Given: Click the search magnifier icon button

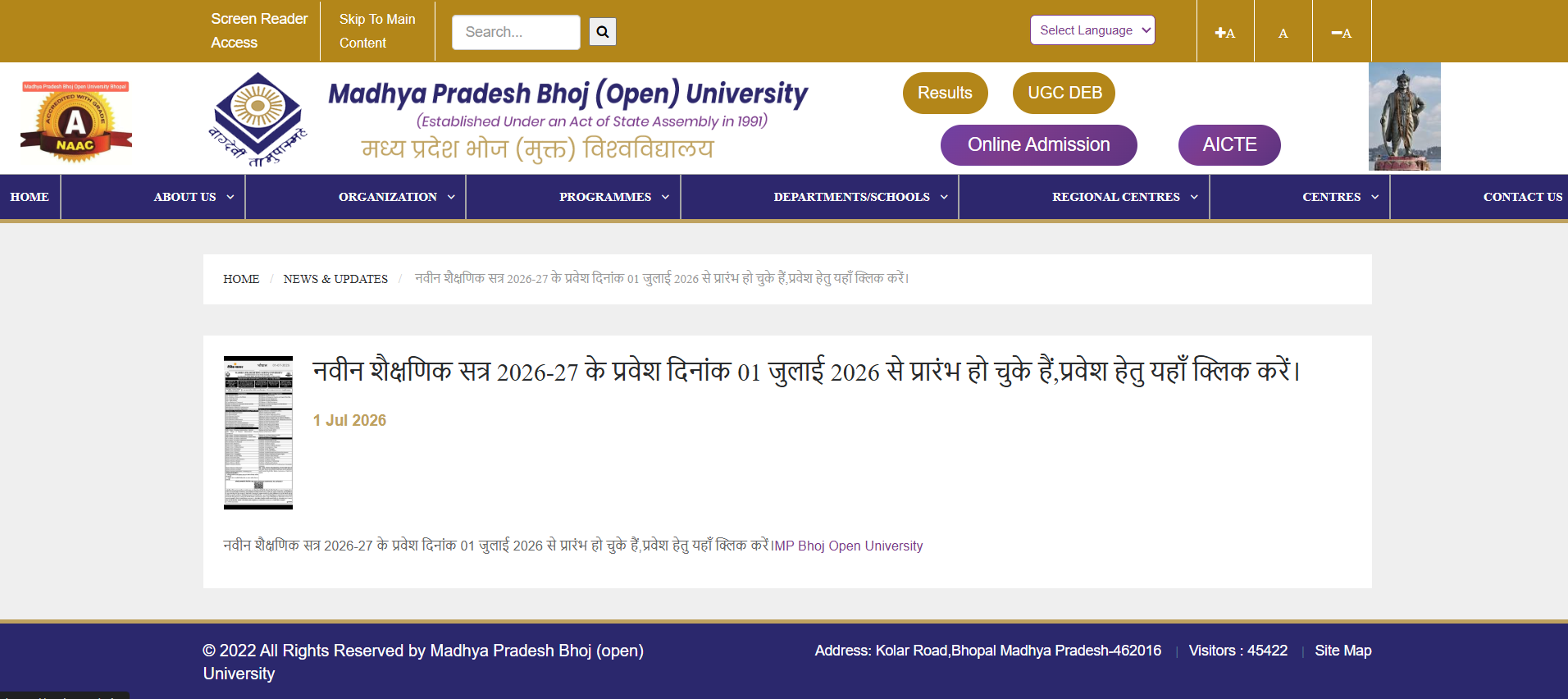Looking at the screenshot, I should point(602,32).
